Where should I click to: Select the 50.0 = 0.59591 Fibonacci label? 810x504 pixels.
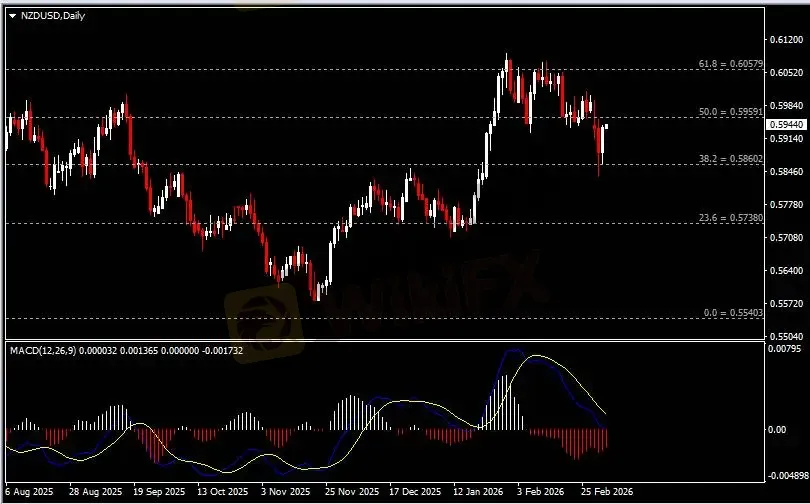(x=730, y=112)
